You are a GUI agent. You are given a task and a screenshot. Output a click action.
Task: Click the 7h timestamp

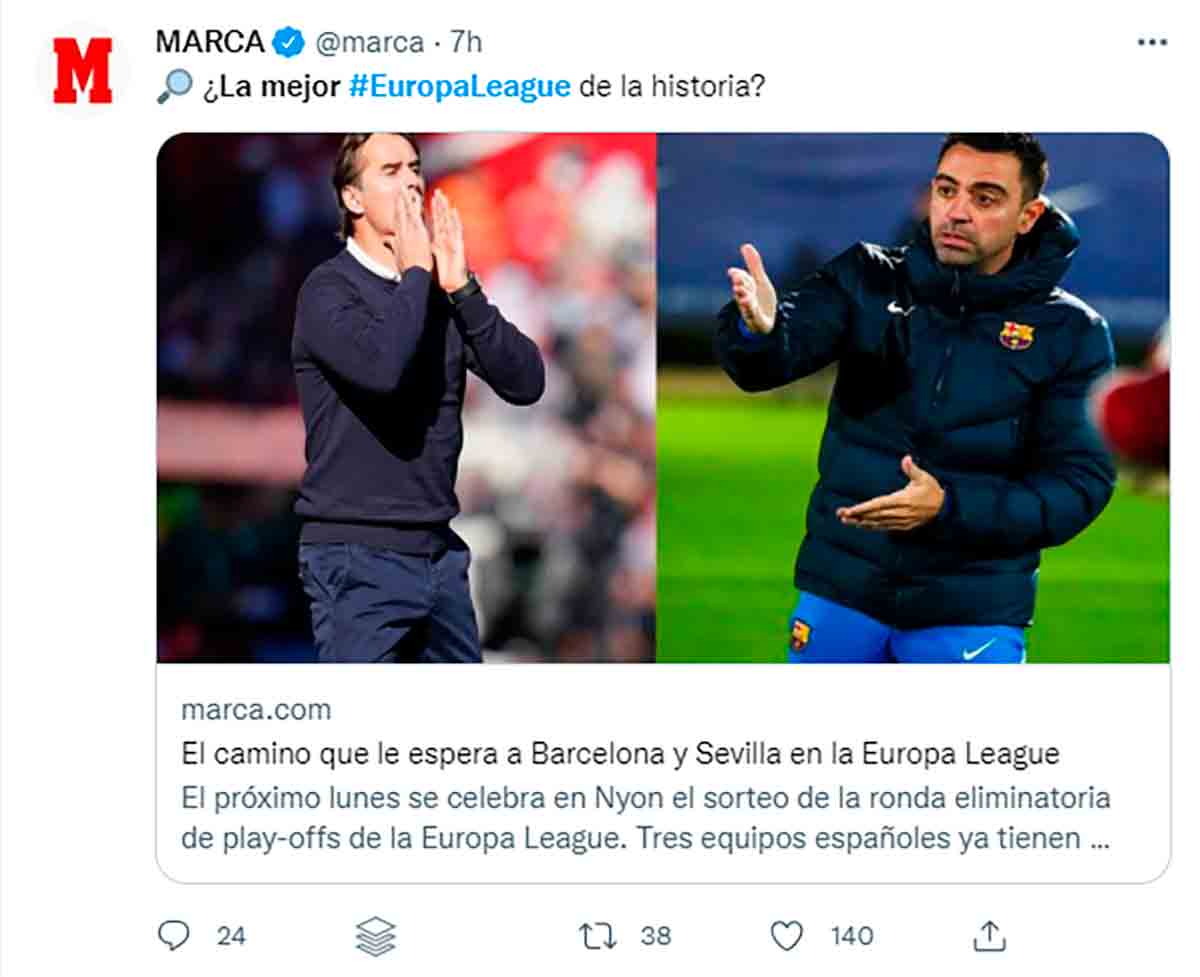466,42
